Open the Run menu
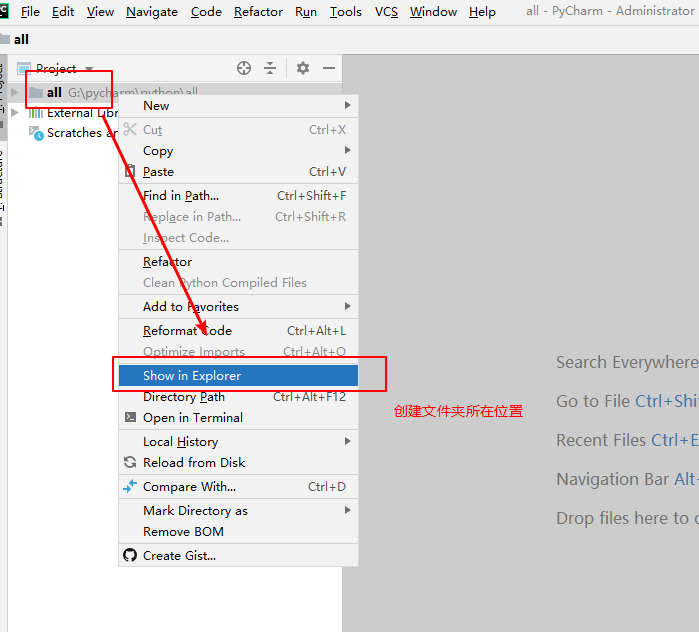The image size is (699, 632). click(306, 12)
